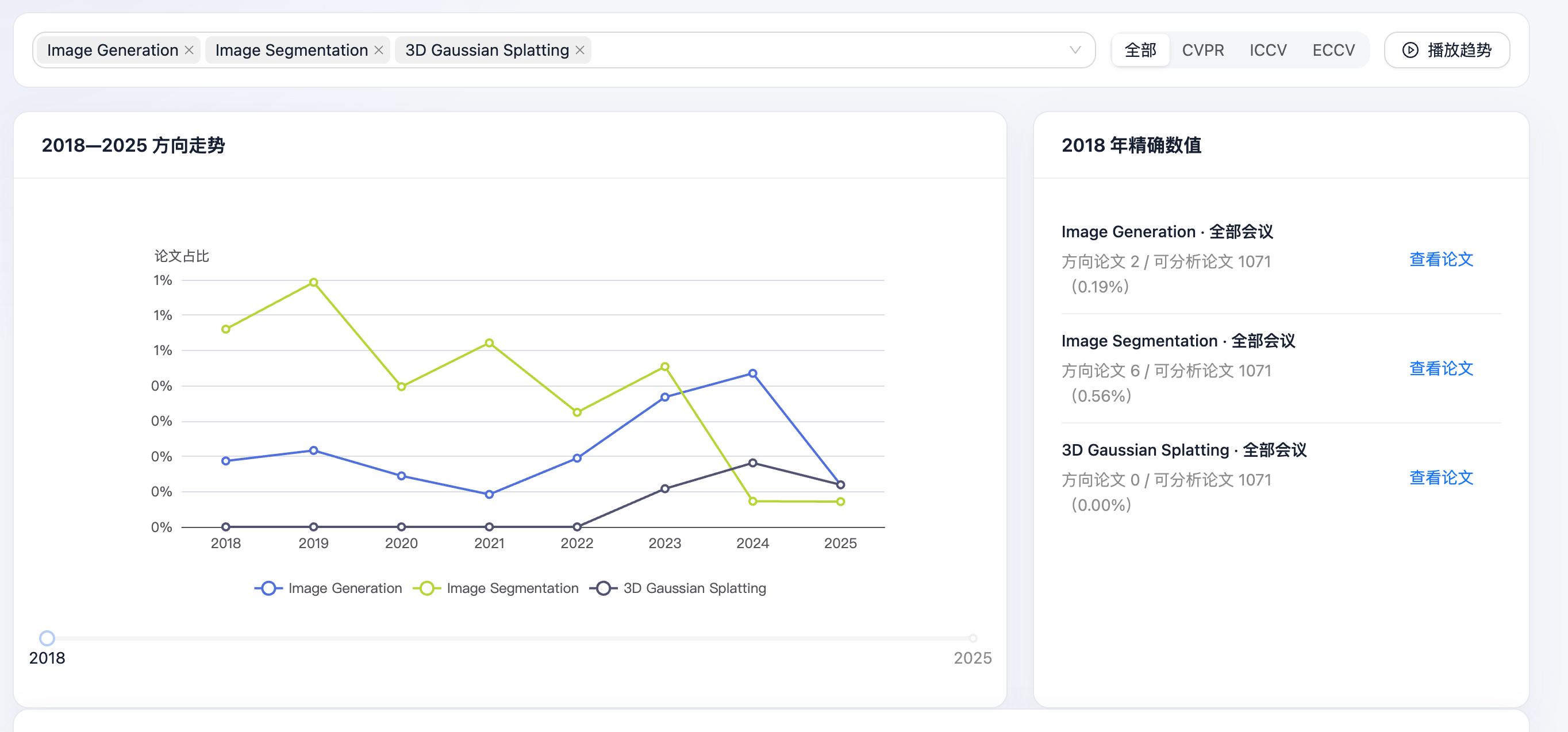Remove the Image Generation tag
Viewport: 1568px width, 732px height.
click(x=189, y=50)
